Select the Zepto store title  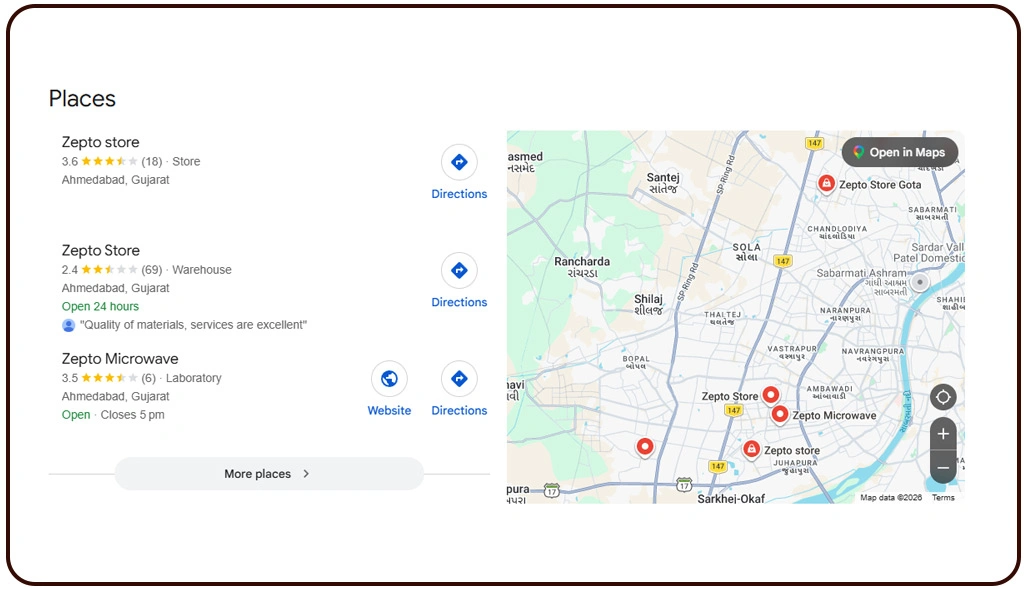[x=100, y=142]
